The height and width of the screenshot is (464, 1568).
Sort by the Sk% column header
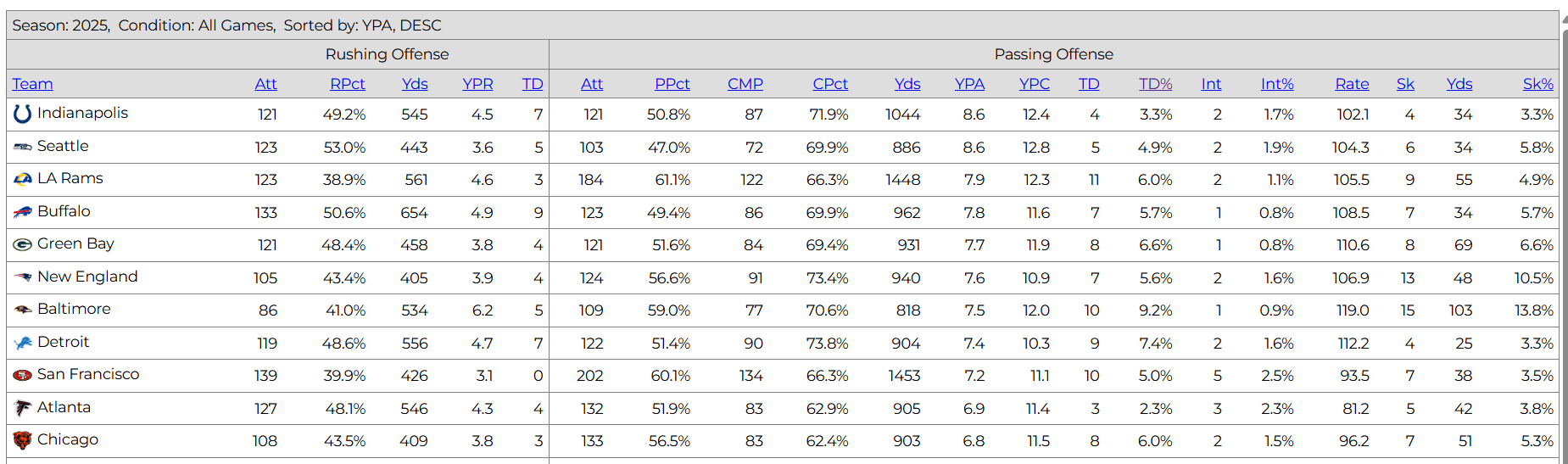tap(1537, 84)
